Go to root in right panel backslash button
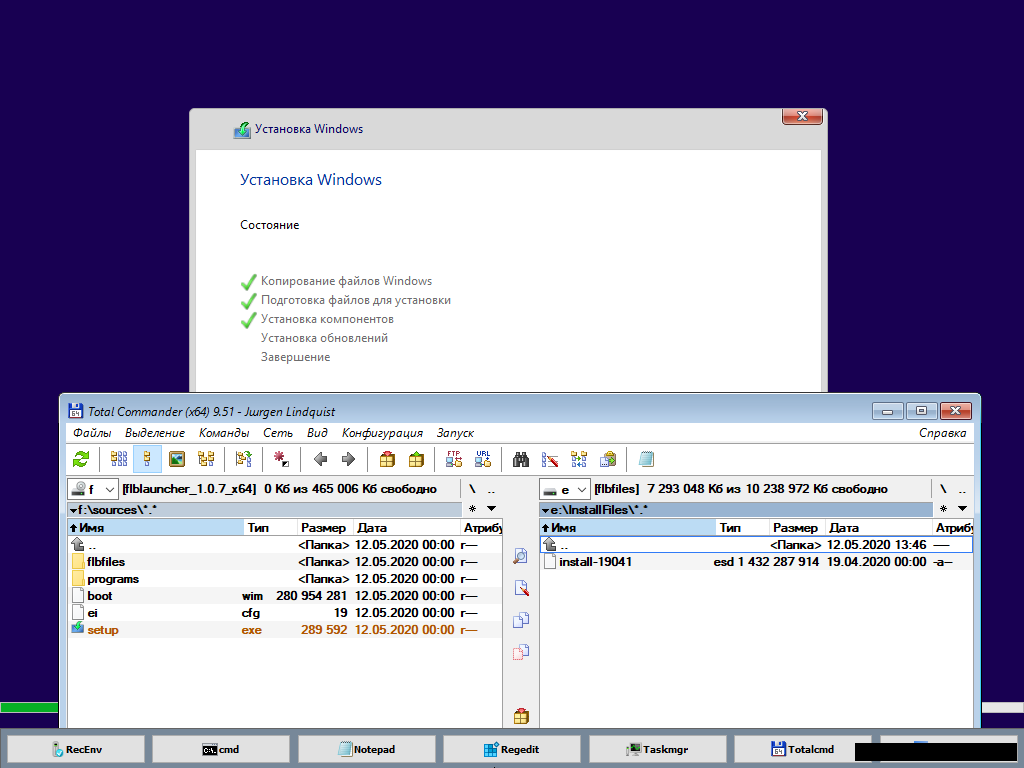This screenshot has height=768, width=1024. pos(943,489)
